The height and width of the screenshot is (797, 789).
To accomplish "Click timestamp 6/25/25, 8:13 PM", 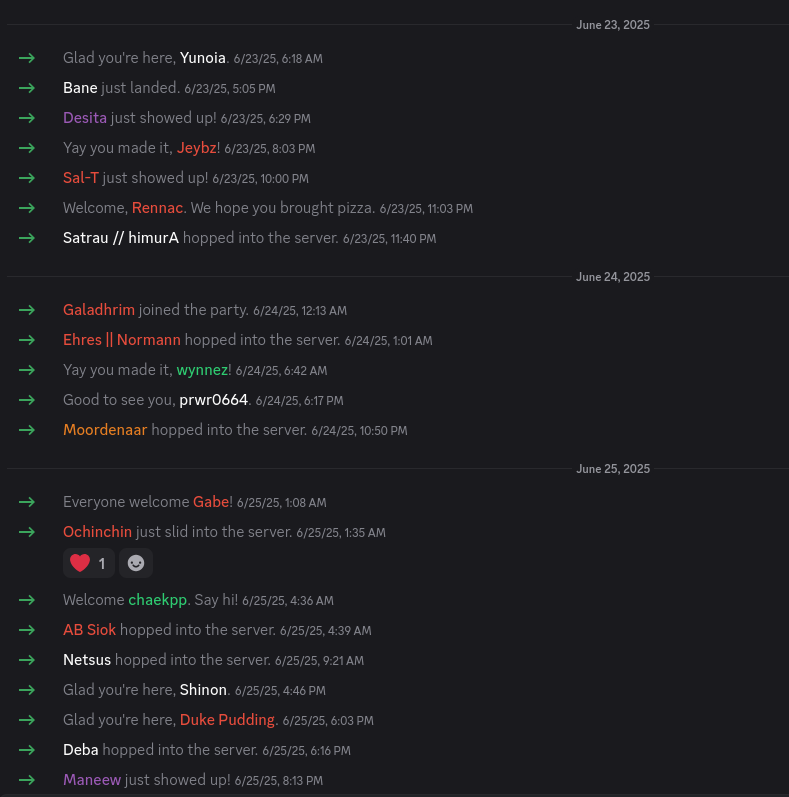I will click(279, 781).
